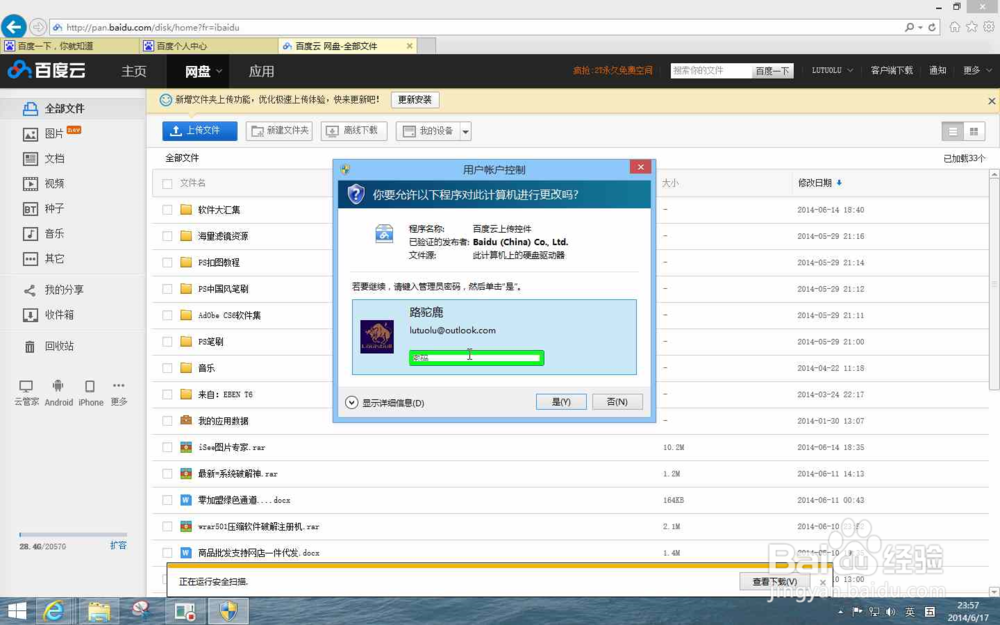Click the UAC shield icon in taskbar

(x=228, y=611)
